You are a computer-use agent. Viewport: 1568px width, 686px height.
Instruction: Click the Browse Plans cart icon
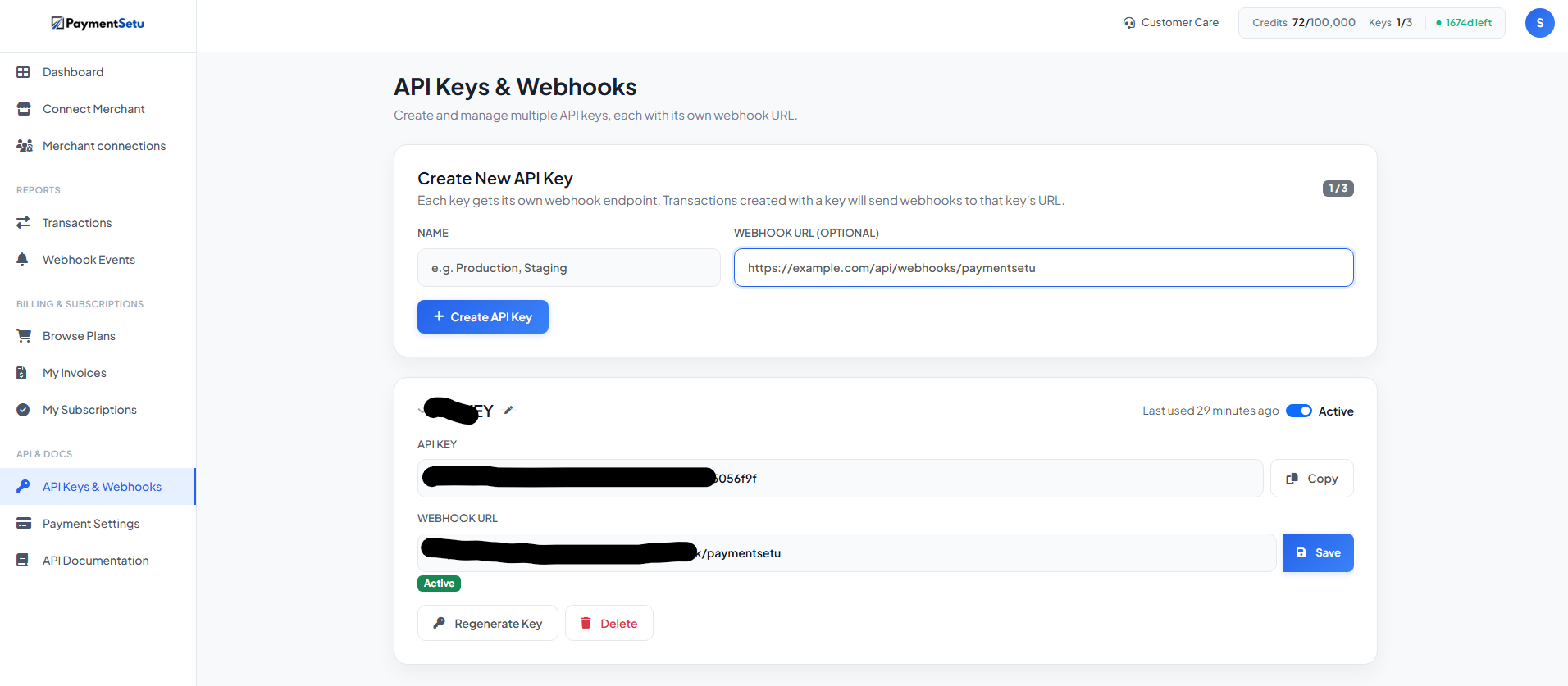(x=24, y=336)
